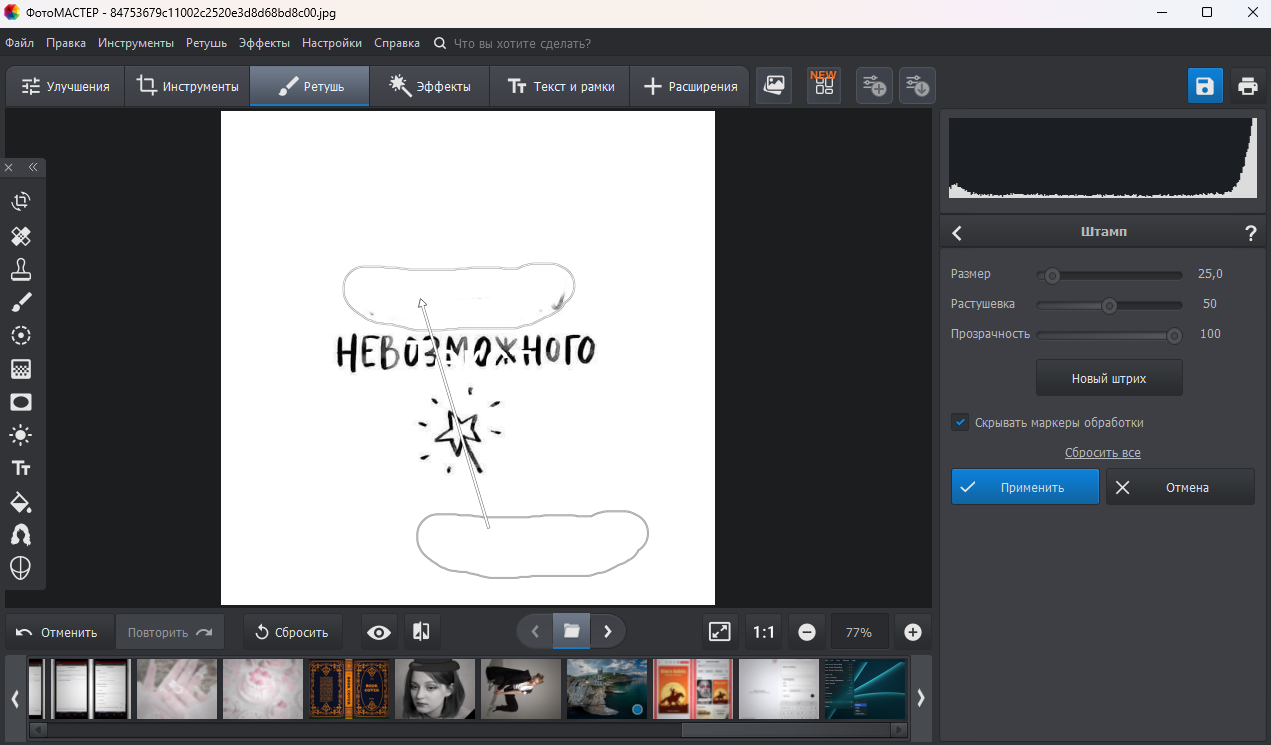Toggle the before/after compare view button
Image resolution: width=1271 pixels, height=745 pixels.
[x=422, y=632]
